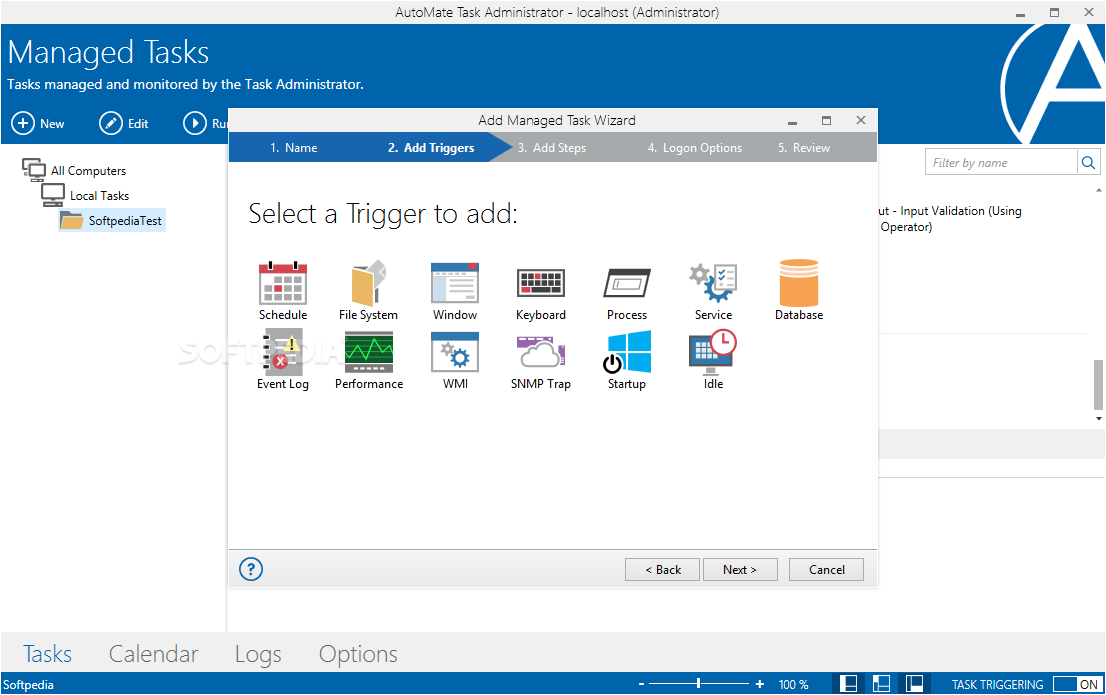Viewport: 1106px width, 695px height.
Task: Click the Cancel button in wizard
Action: 826,569
